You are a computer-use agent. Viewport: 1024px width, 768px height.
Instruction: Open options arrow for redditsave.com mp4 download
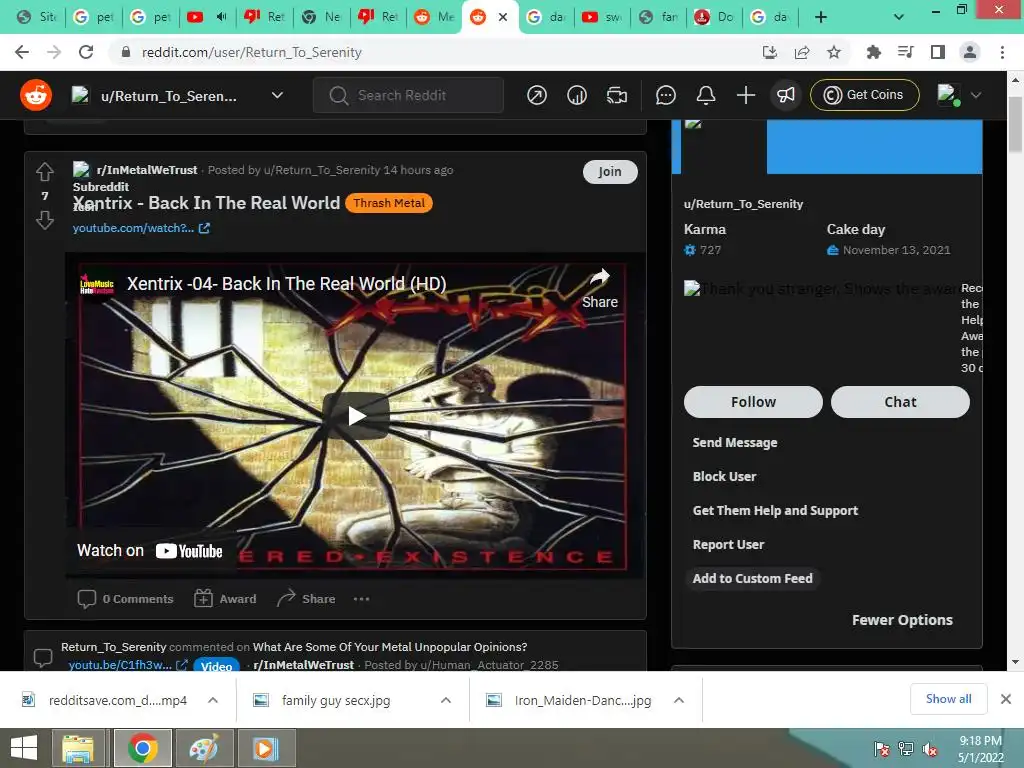(x=213, y=700)
